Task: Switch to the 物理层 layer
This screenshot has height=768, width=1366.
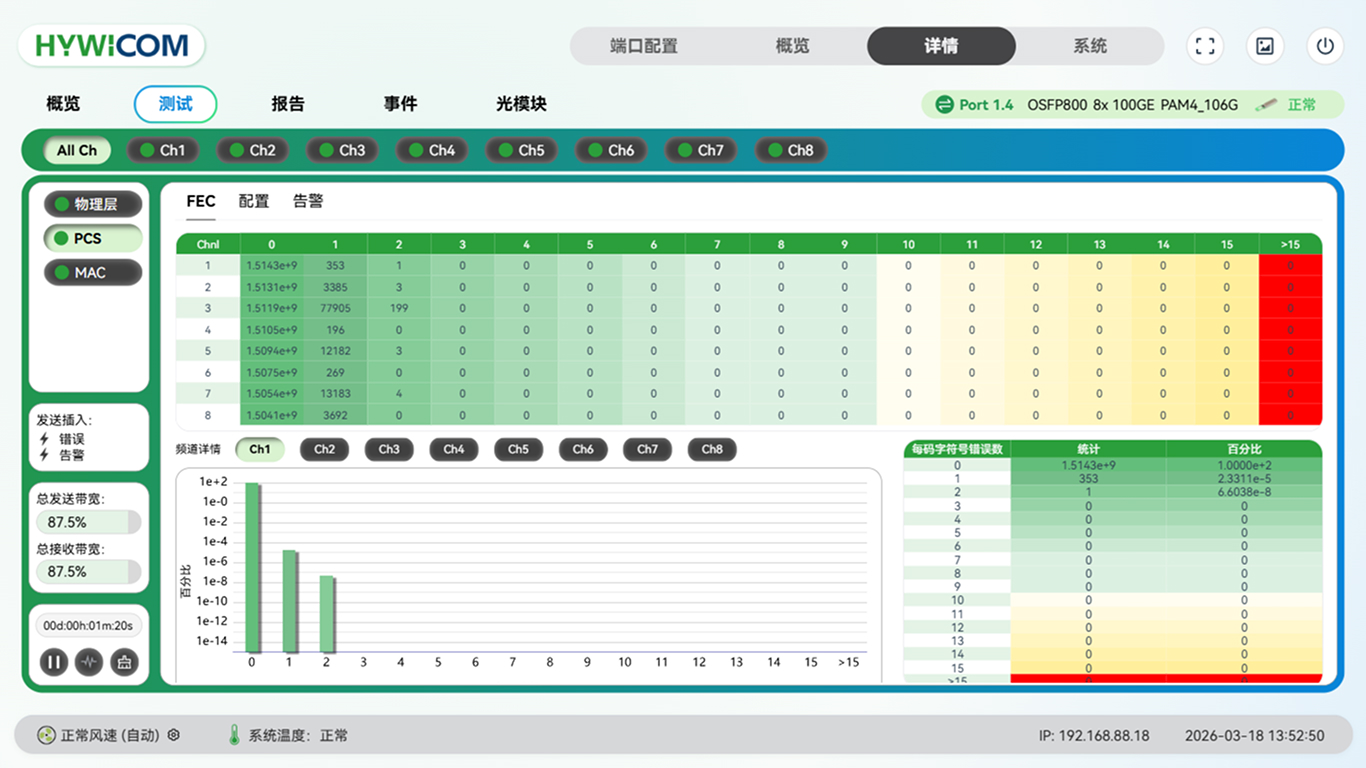Action: tap(92, 204)
